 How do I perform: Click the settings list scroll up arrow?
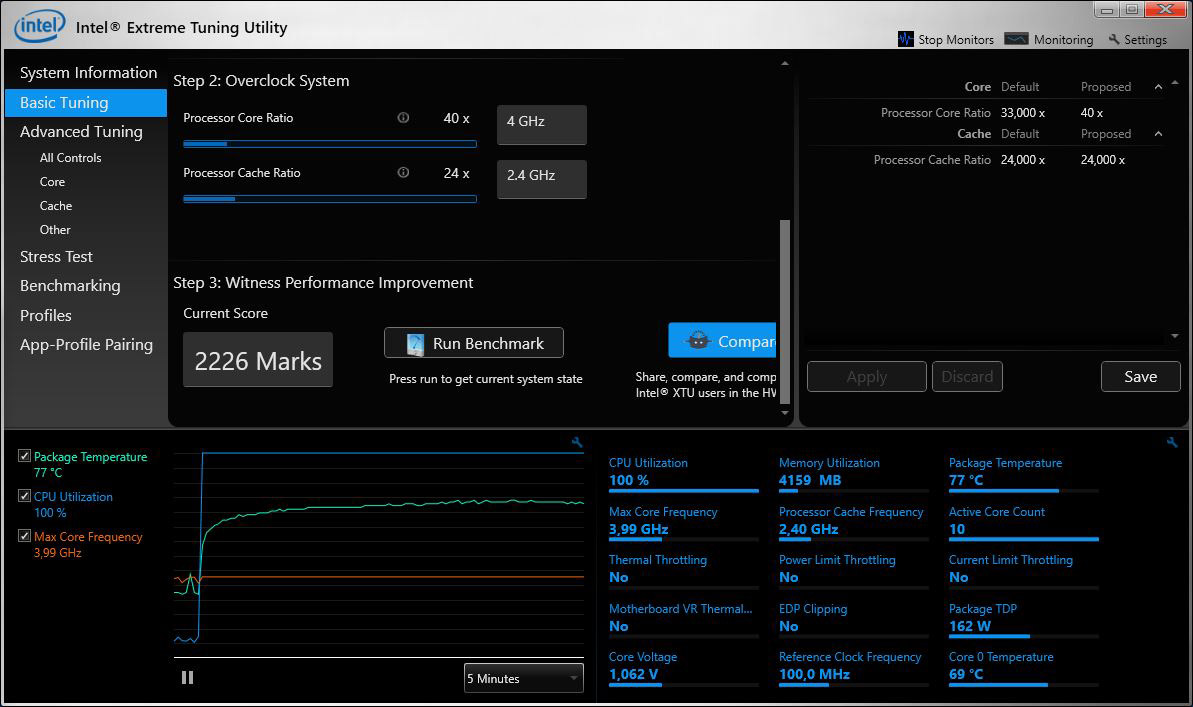1175,82
